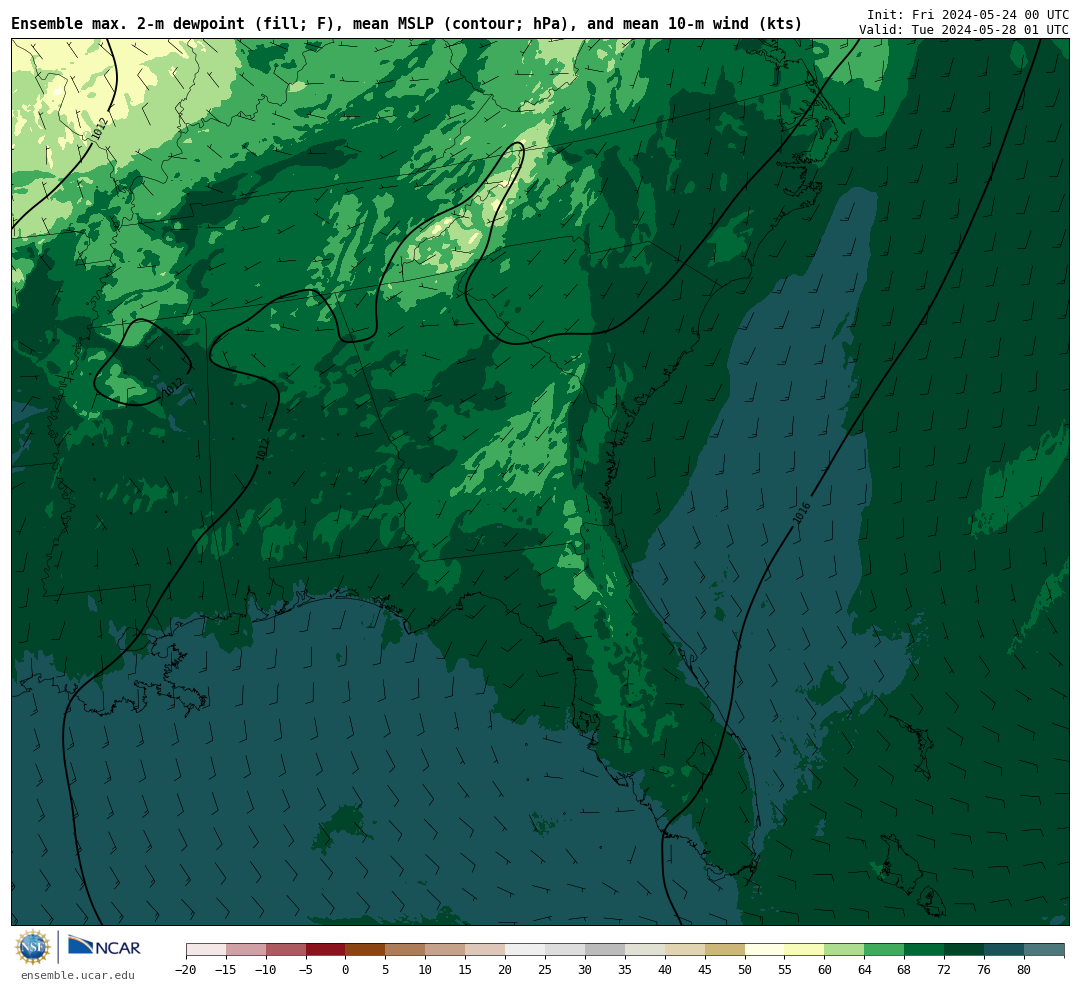Click the '-15' colorbar tick label
Image resolution: width=1080 pixels, height=988 pixels.
[226, 970]
